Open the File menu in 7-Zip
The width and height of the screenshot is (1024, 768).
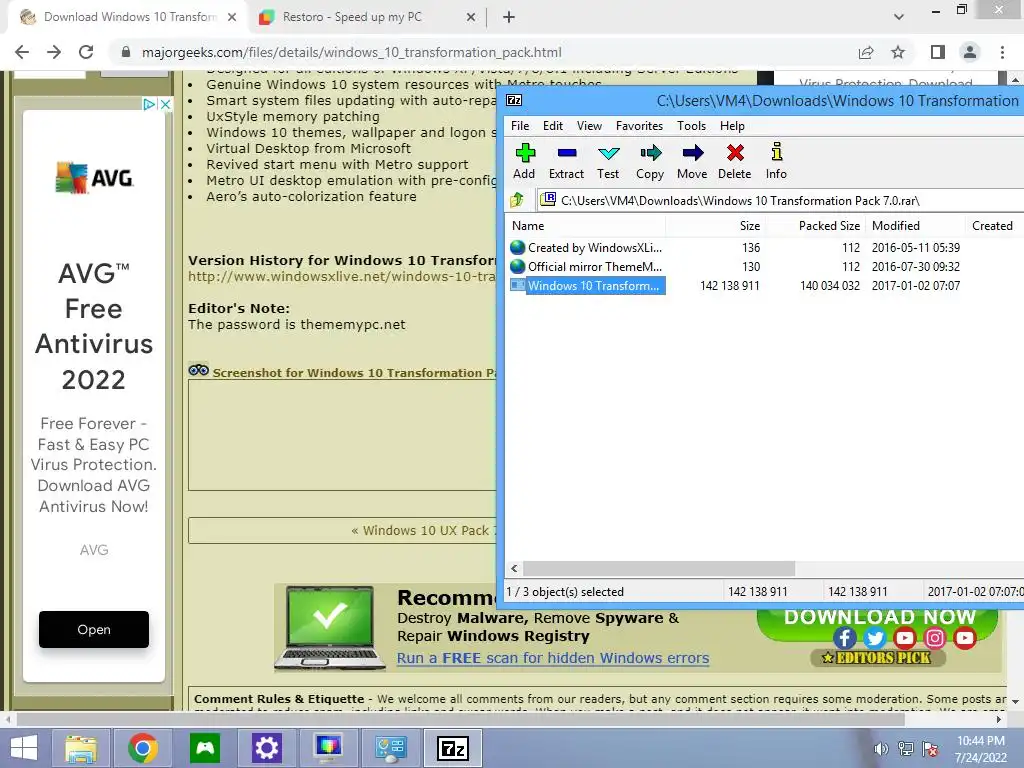coord(520,125)
